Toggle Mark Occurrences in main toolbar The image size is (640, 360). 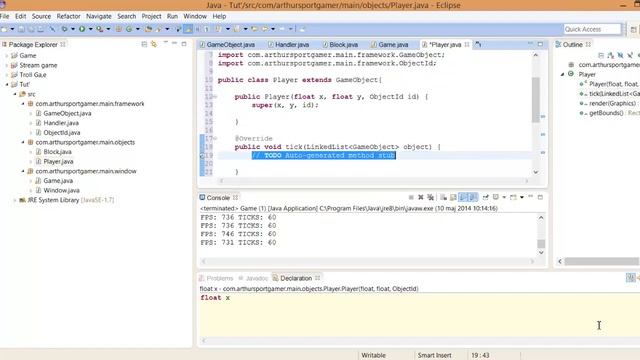point(188,29)
